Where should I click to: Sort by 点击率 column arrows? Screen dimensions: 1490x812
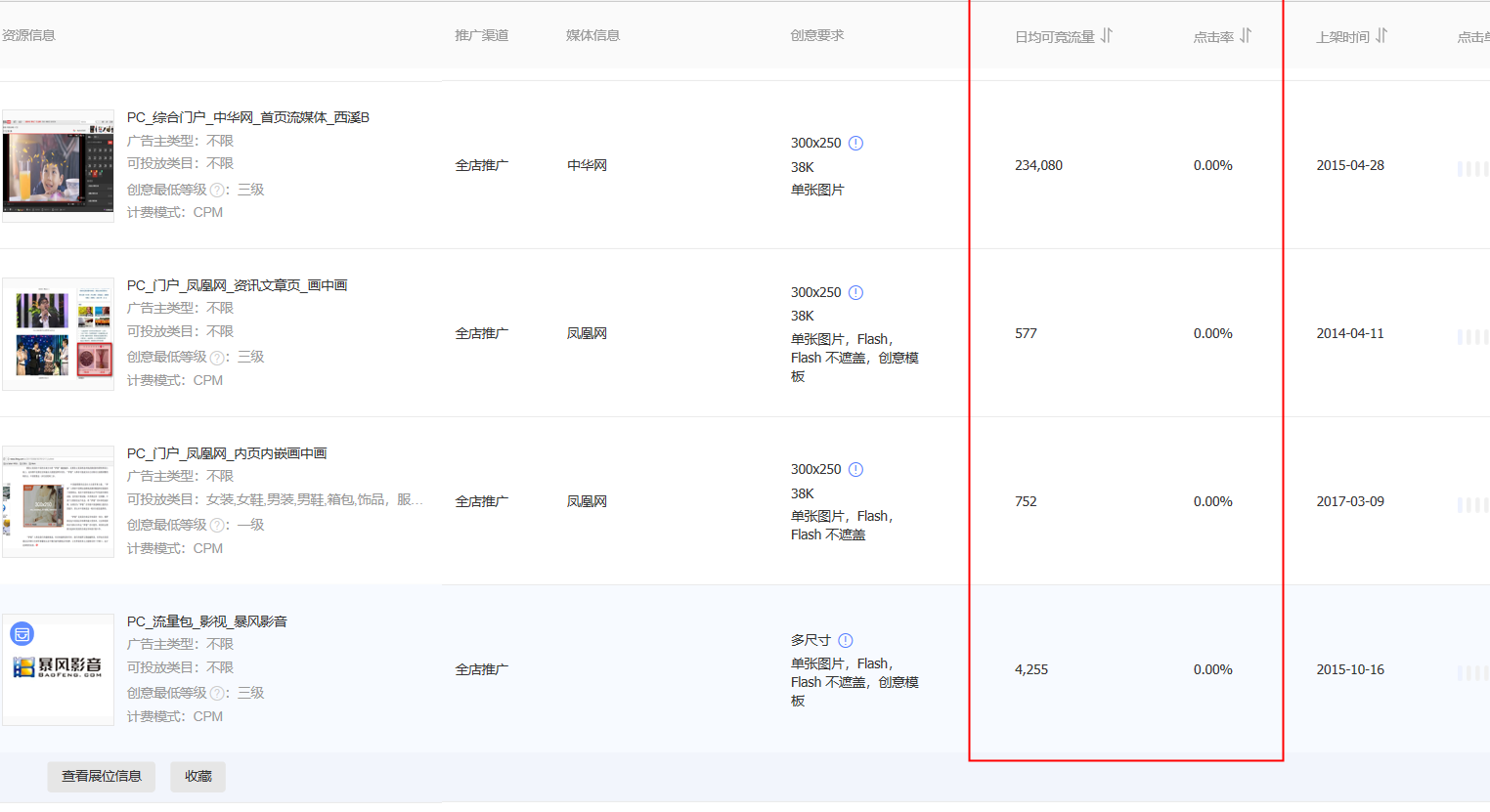coord(1246,36)
